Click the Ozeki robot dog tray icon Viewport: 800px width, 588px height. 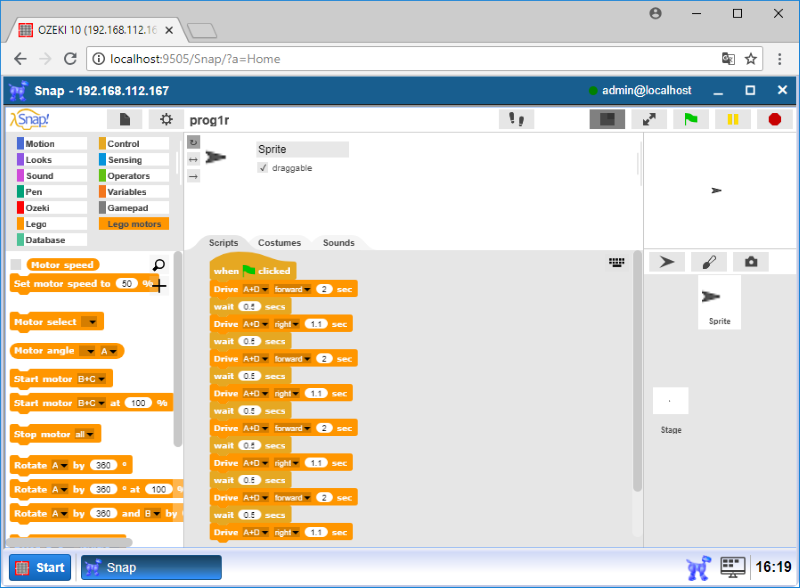pos(698,568)
